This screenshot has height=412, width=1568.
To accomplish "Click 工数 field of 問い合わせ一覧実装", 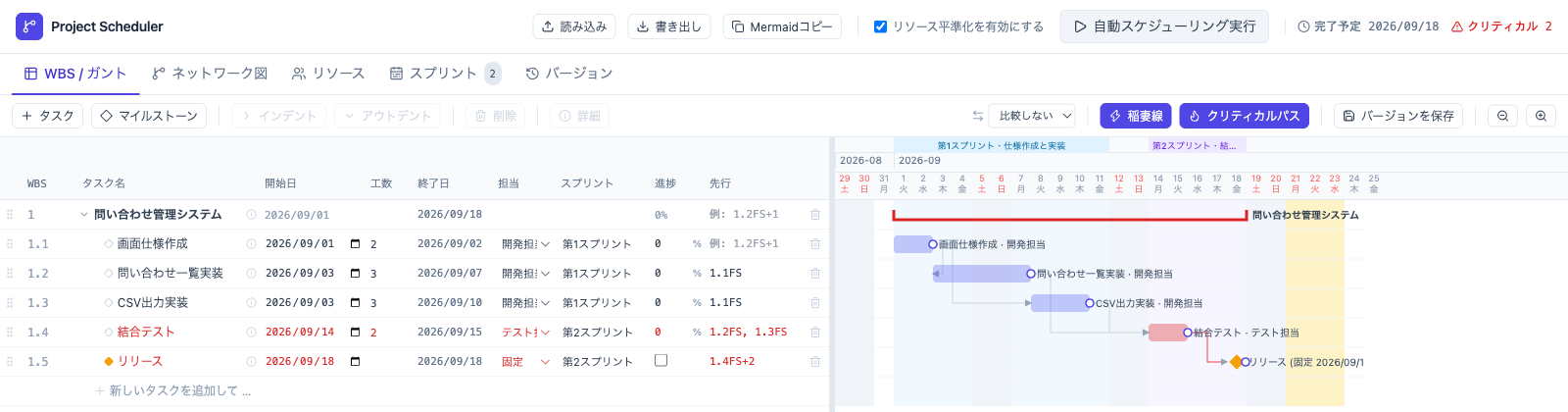I will pos(386,274).
